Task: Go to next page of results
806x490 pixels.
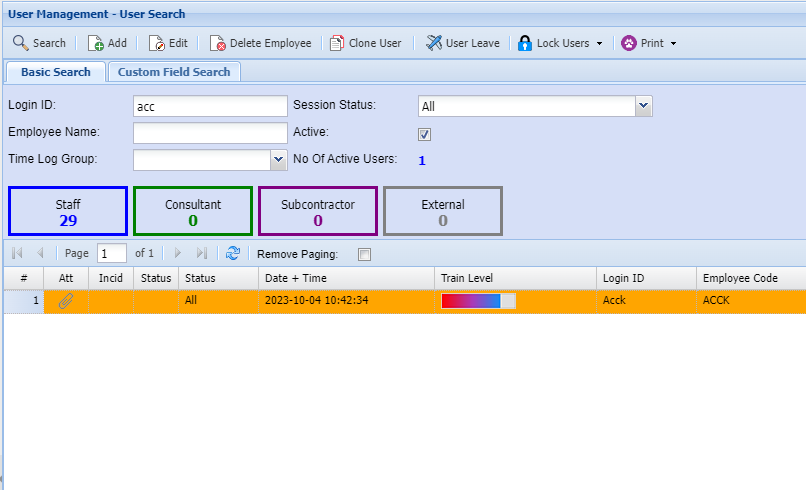Action: click(178, 253)
